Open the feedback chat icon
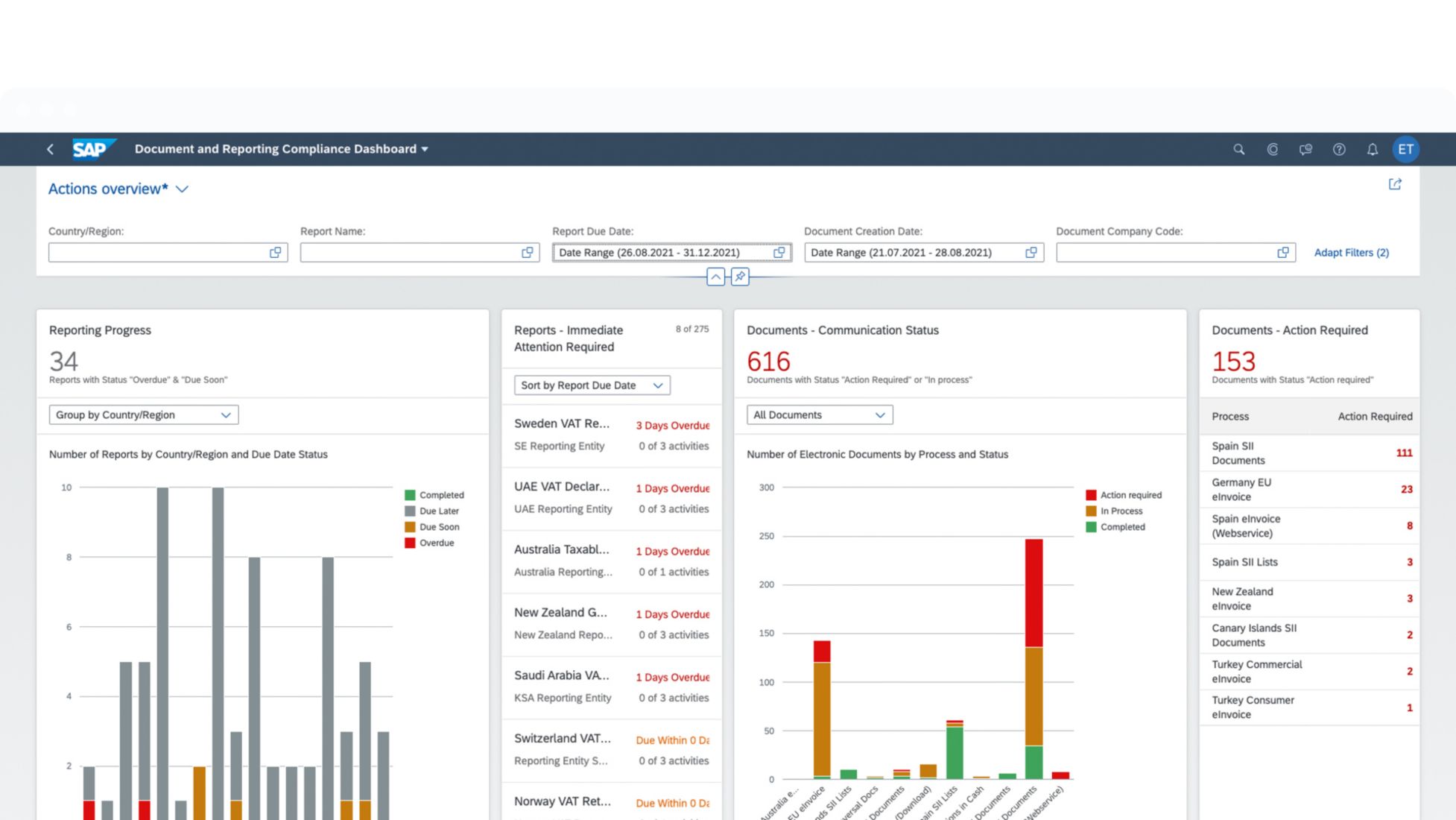 pos(1305,149)
